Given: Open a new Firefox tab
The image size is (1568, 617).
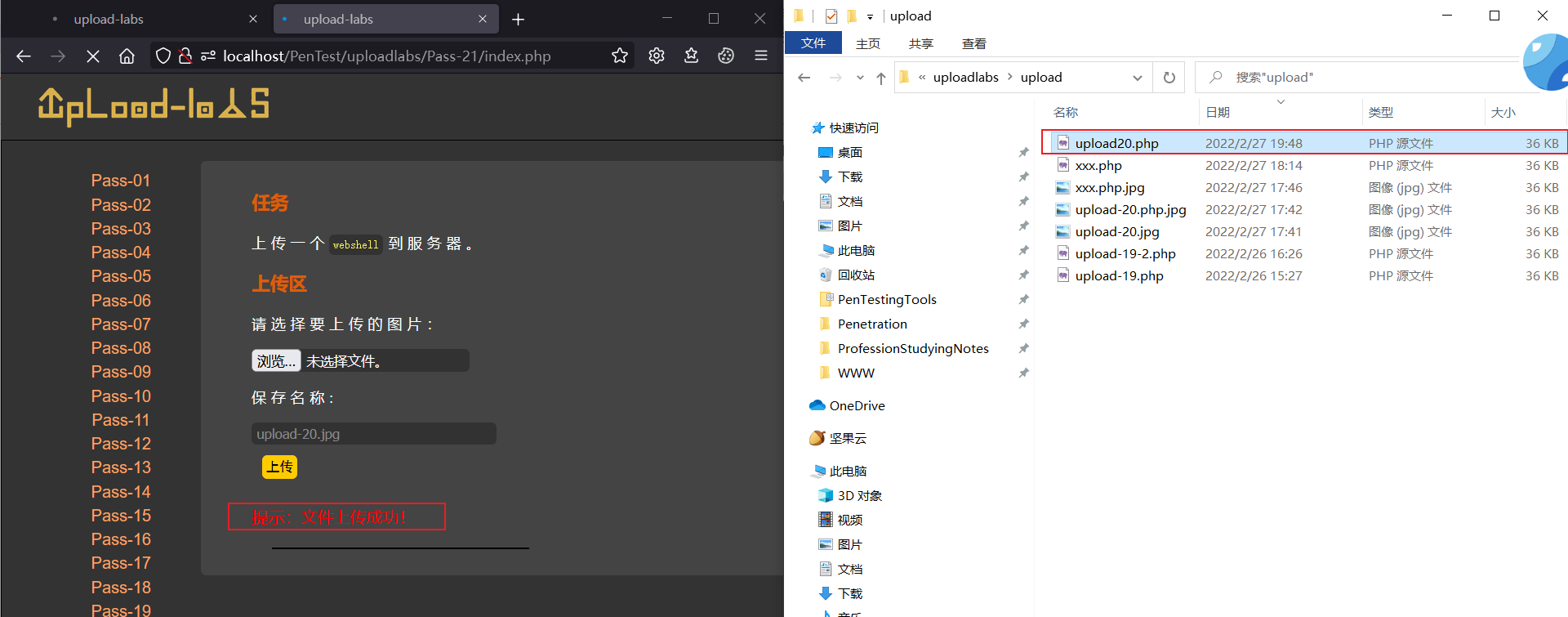Looking at the screenshot, I should point(518,20).
